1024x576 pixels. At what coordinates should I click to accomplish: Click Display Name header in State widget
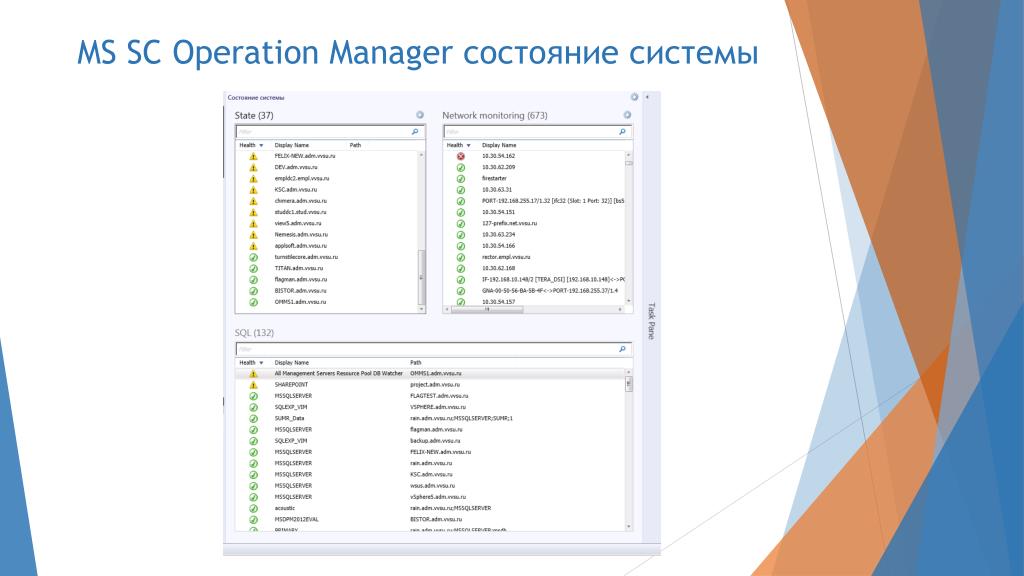[x=291, y=145]
